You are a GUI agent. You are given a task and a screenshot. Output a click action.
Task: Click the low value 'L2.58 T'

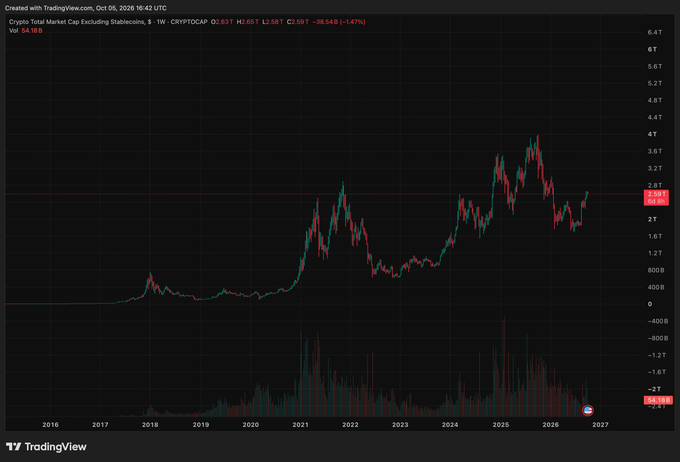pyautogui.click(x=273, y=22)
